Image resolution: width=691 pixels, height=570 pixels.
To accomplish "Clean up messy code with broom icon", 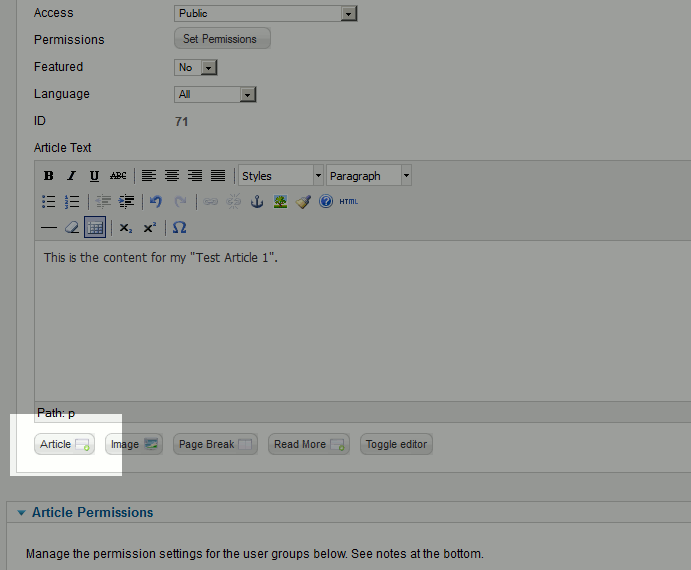I will 303,201.
